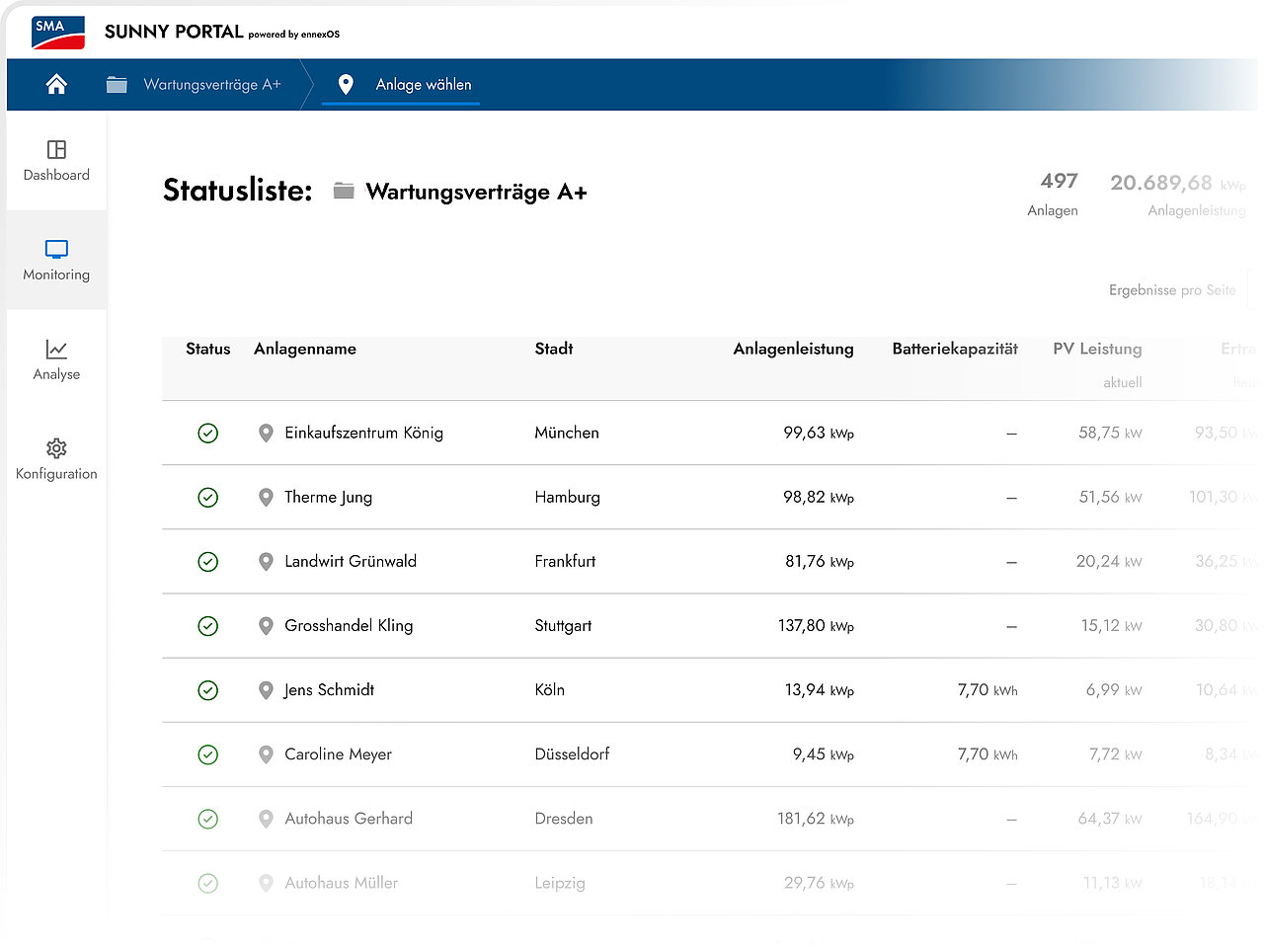Viewport: 1264px width, 952px height.
Task: Open the Dashboard sidebar icon
Action: coord(56,149)
